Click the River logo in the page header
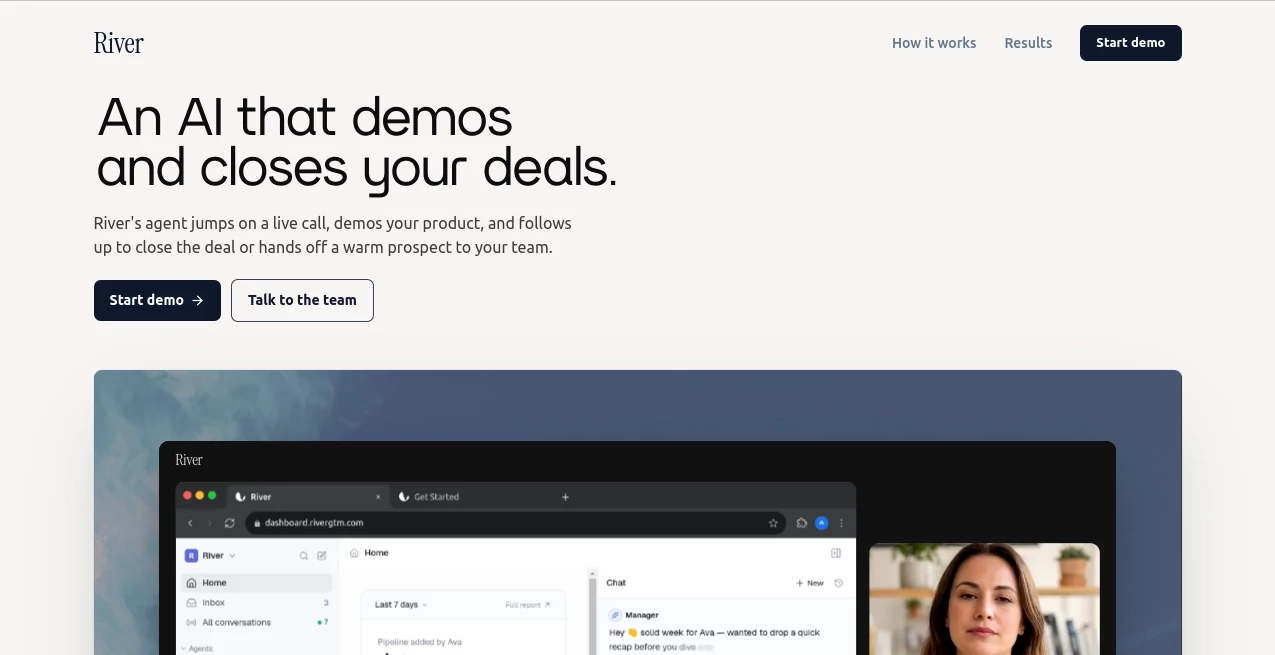 [119, 43]
